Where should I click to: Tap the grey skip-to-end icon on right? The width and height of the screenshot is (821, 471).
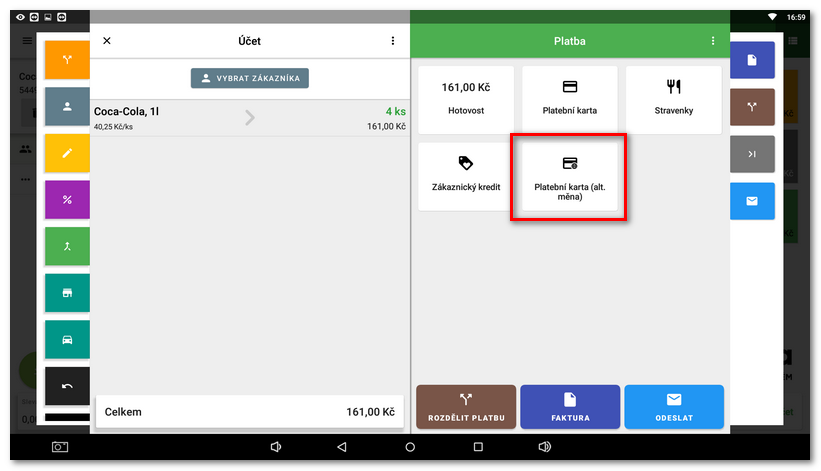point(752,154)
